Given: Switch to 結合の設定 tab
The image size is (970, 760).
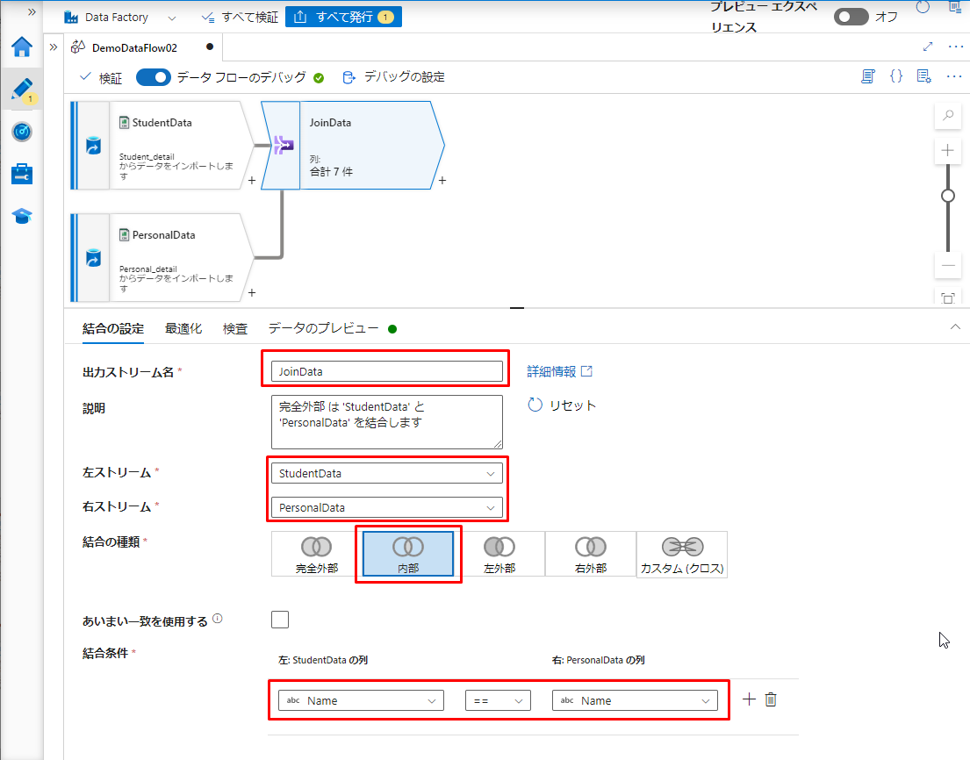Looking at the screenshot, I should (113, 329).
